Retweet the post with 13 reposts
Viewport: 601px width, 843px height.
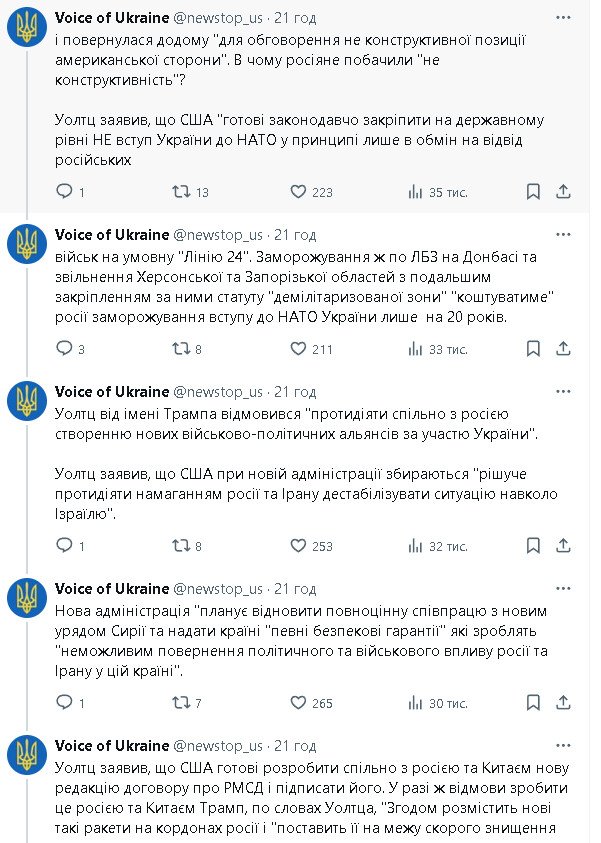[x=181, y=191]
